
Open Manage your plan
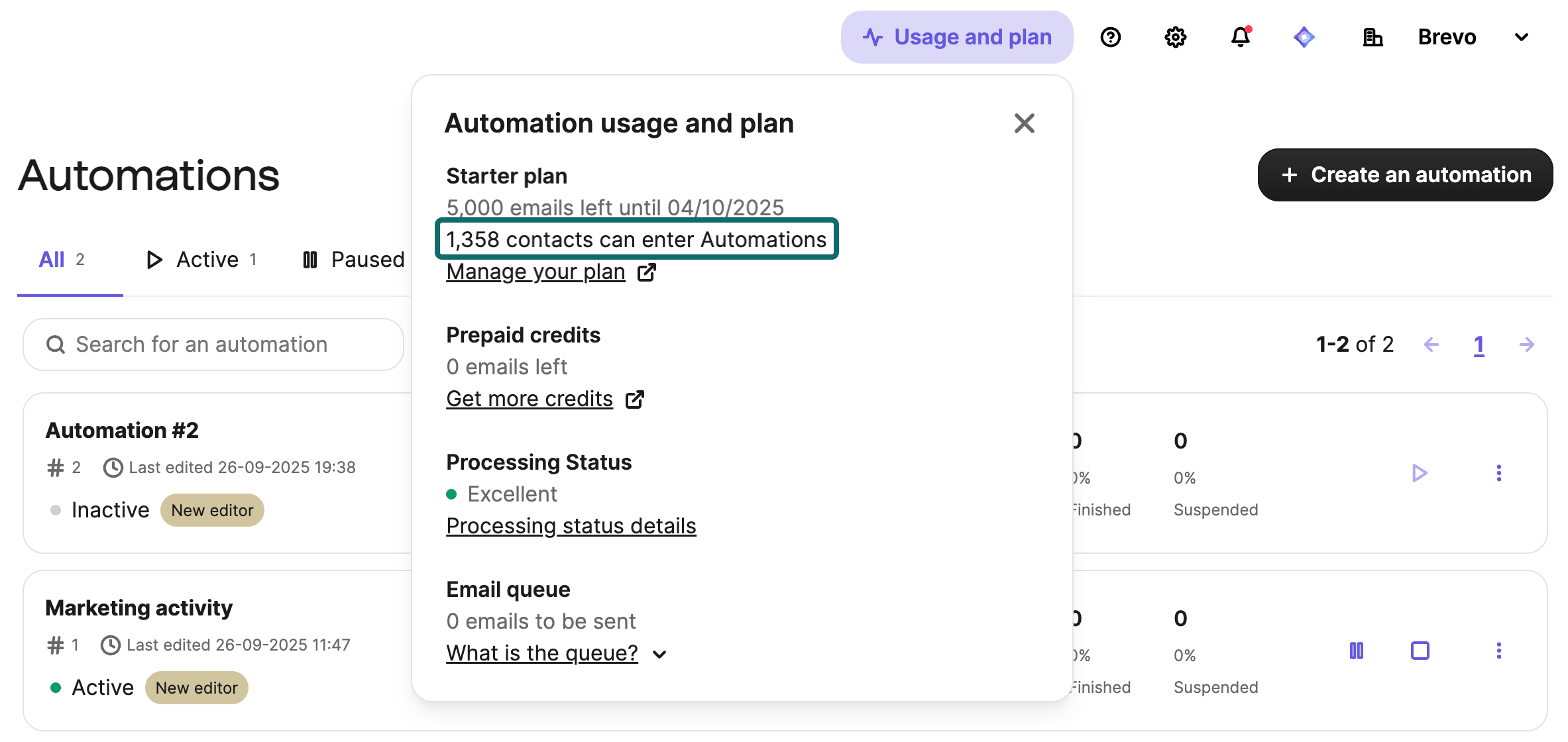[x=535, y=271]
